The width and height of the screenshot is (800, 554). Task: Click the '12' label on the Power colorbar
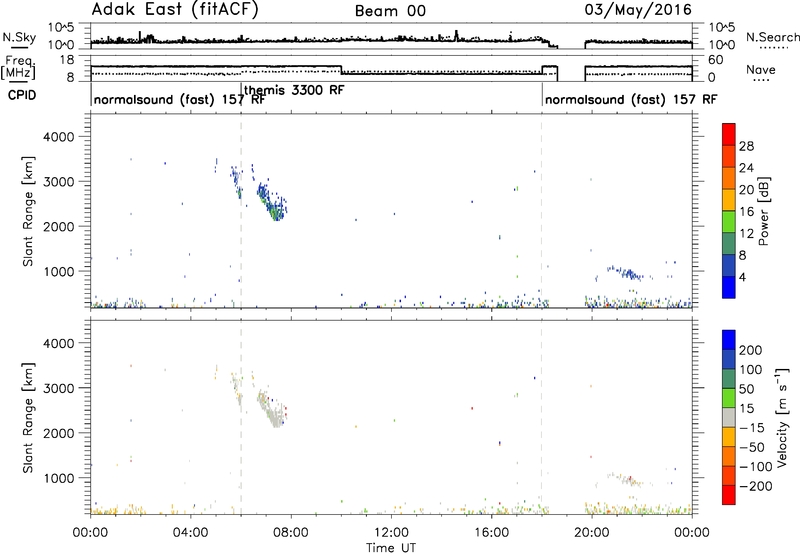[x=746, y=234]
